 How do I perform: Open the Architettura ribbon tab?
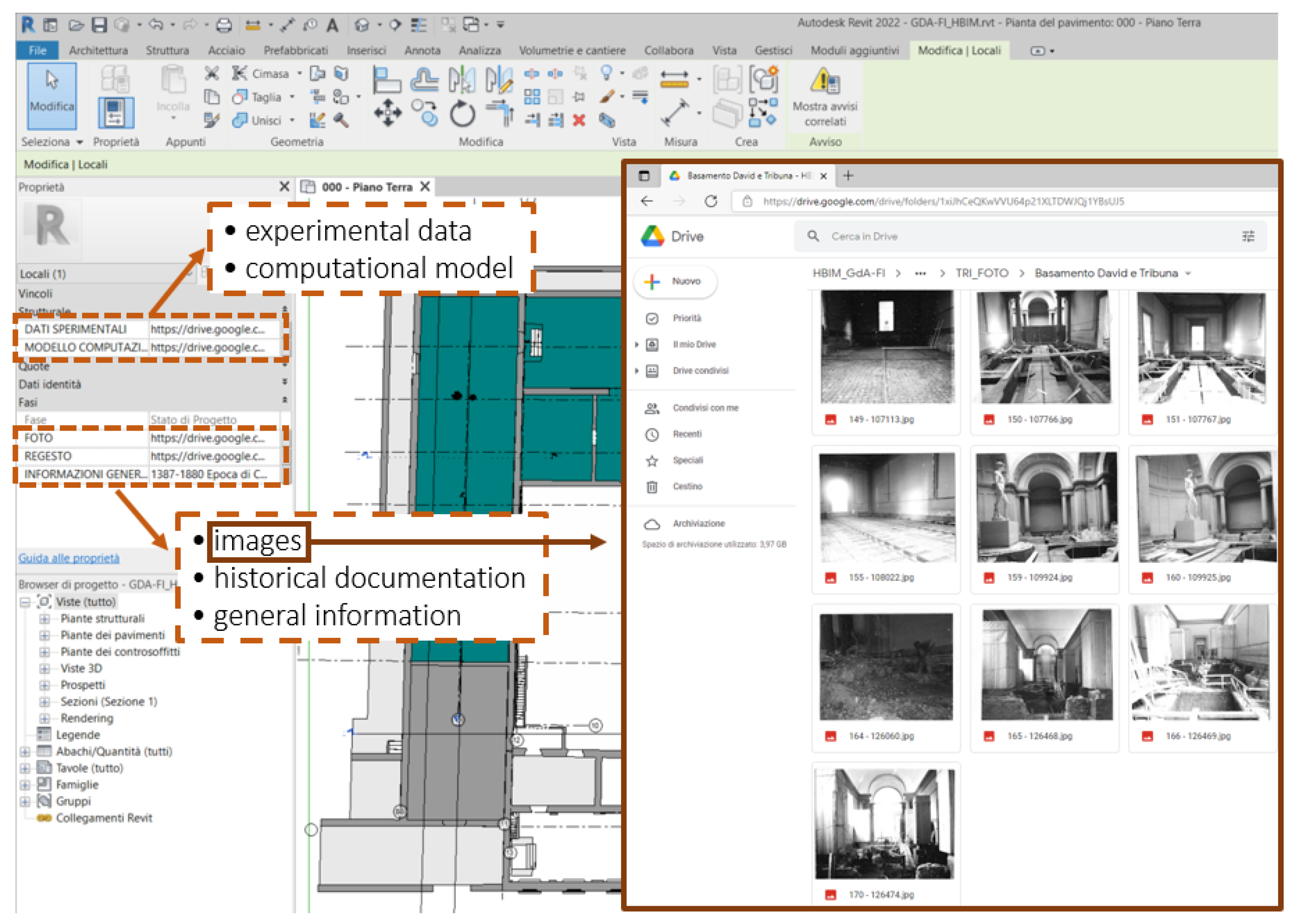coord(98,51)
